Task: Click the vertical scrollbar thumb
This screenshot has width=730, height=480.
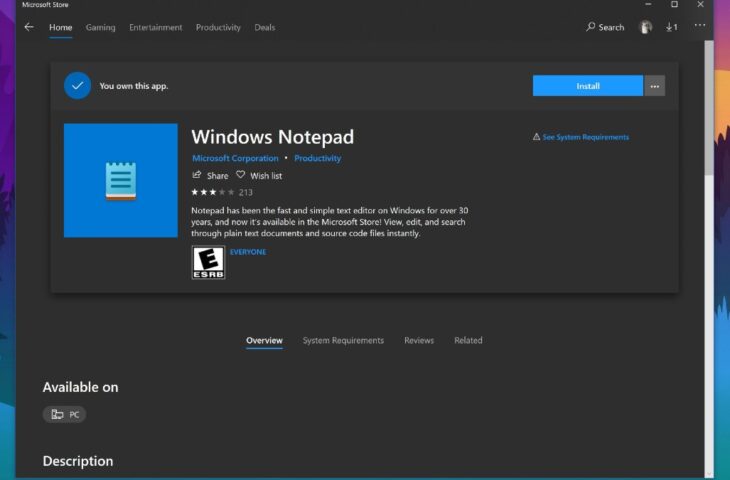Action: (x=709, y=108)
